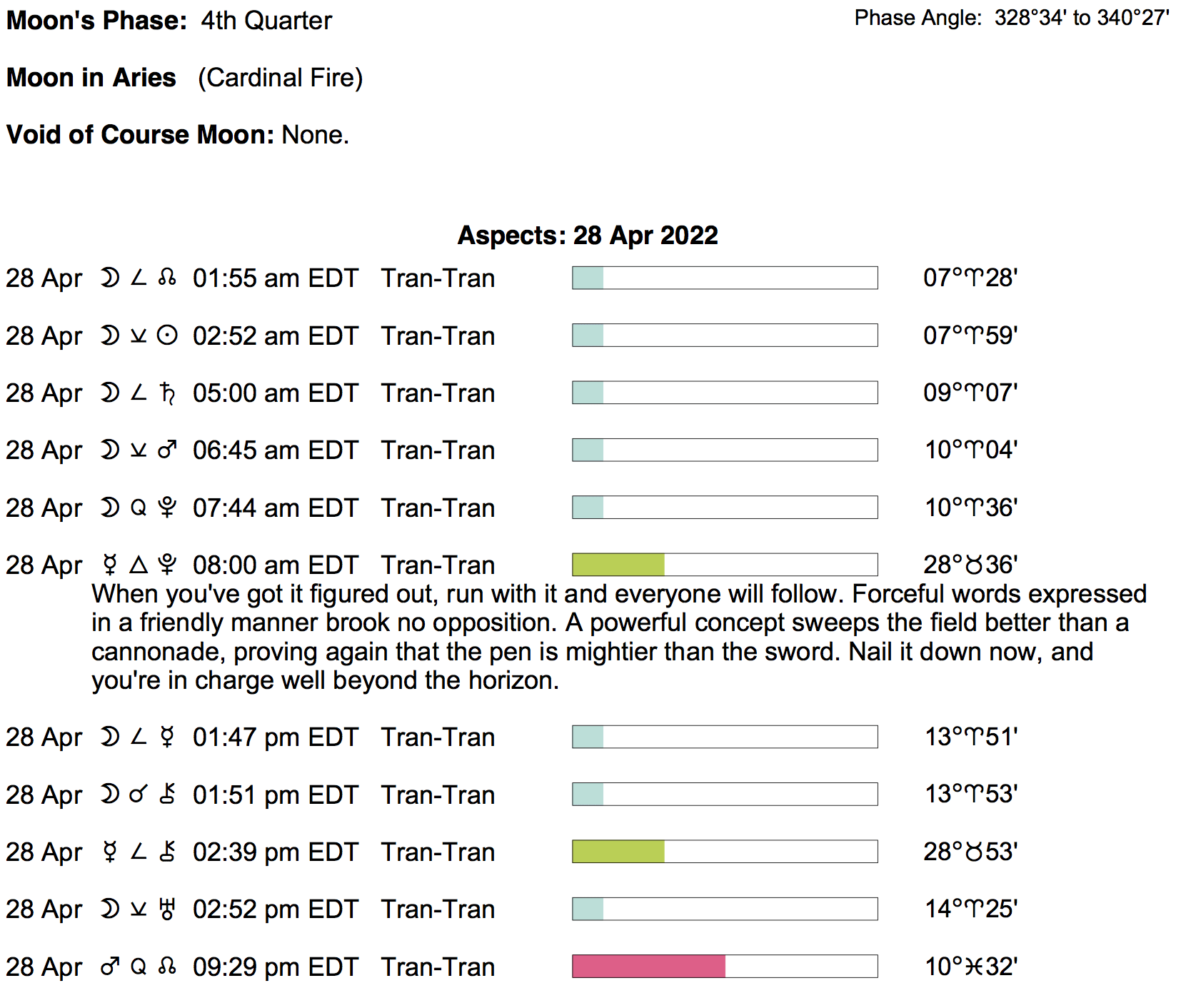Viewport: 1181px width, 1008px height.
Task: Click the "Aspects: 28 Apr 2022" heading
Action: coord(588,236)
